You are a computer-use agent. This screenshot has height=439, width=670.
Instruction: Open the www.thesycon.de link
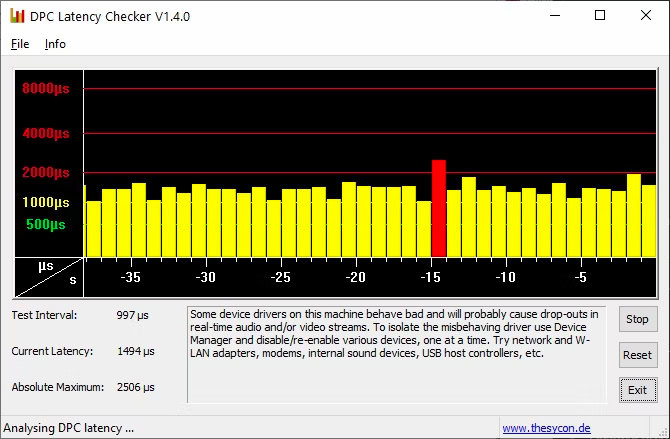(x=546, y=428)
